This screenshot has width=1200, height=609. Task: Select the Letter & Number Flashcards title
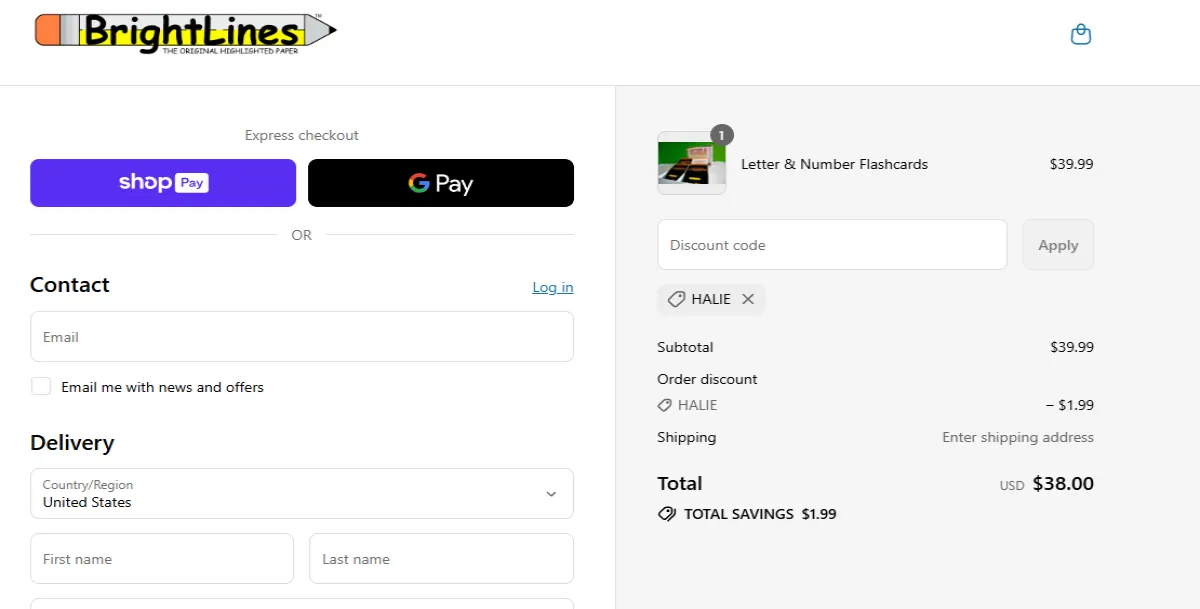[x=834, y=164]
